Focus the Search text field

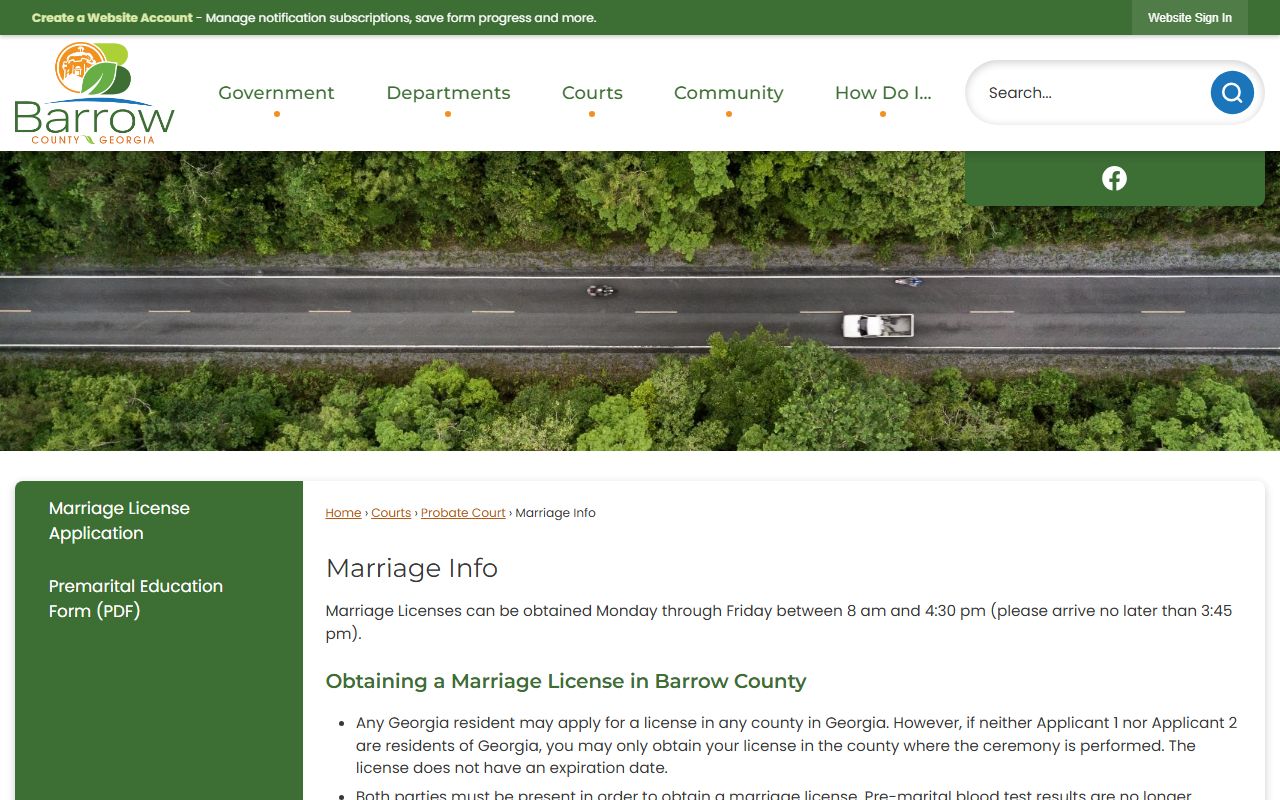click(x=1090, y=93)
